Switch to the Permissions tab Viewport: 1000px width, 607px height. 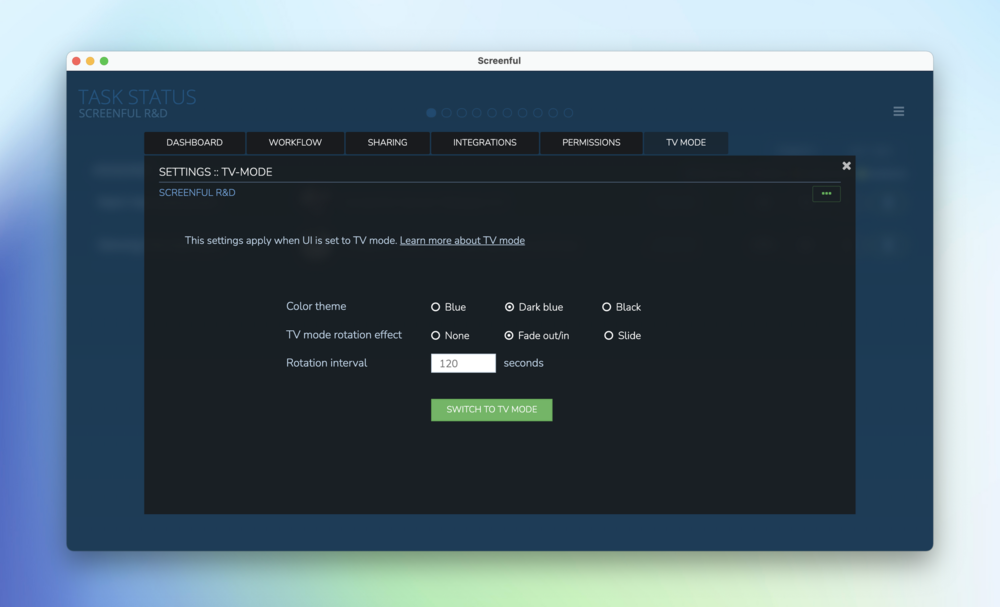point(591,143)
